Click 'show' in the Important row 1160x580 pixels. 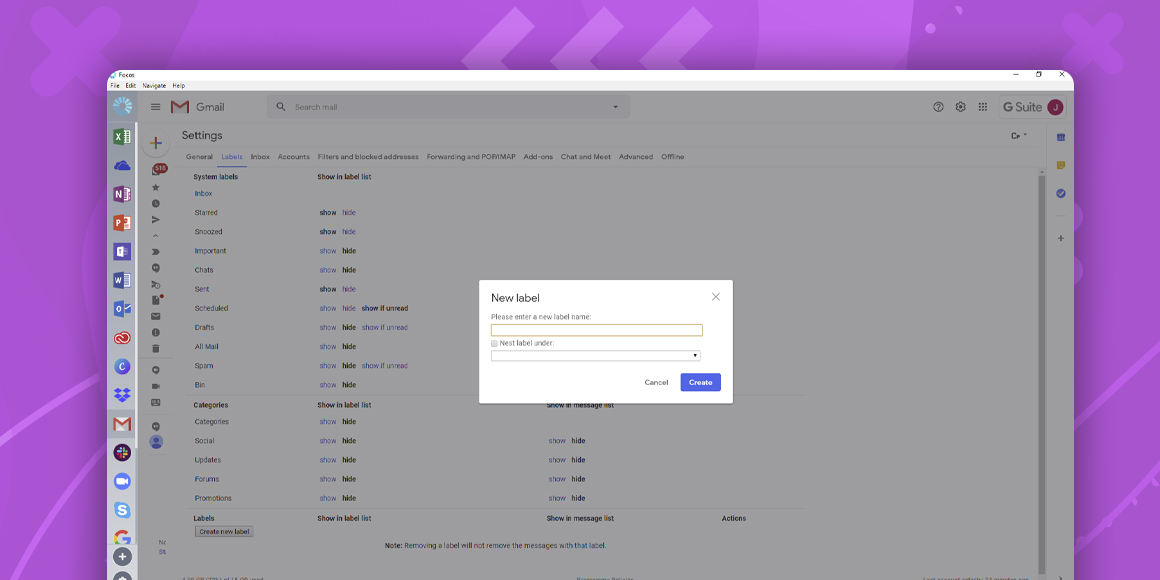328,251
